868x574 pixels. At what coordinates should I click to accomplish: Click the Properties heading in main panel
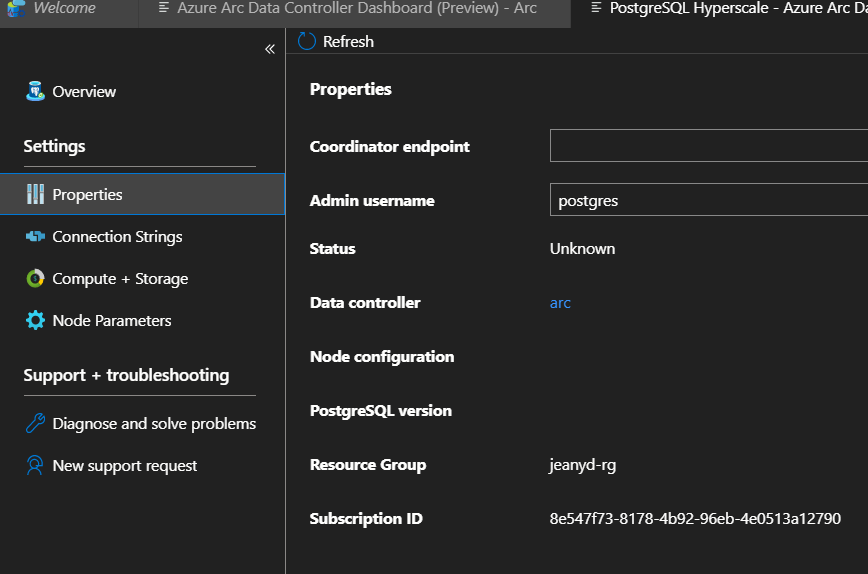350,90
